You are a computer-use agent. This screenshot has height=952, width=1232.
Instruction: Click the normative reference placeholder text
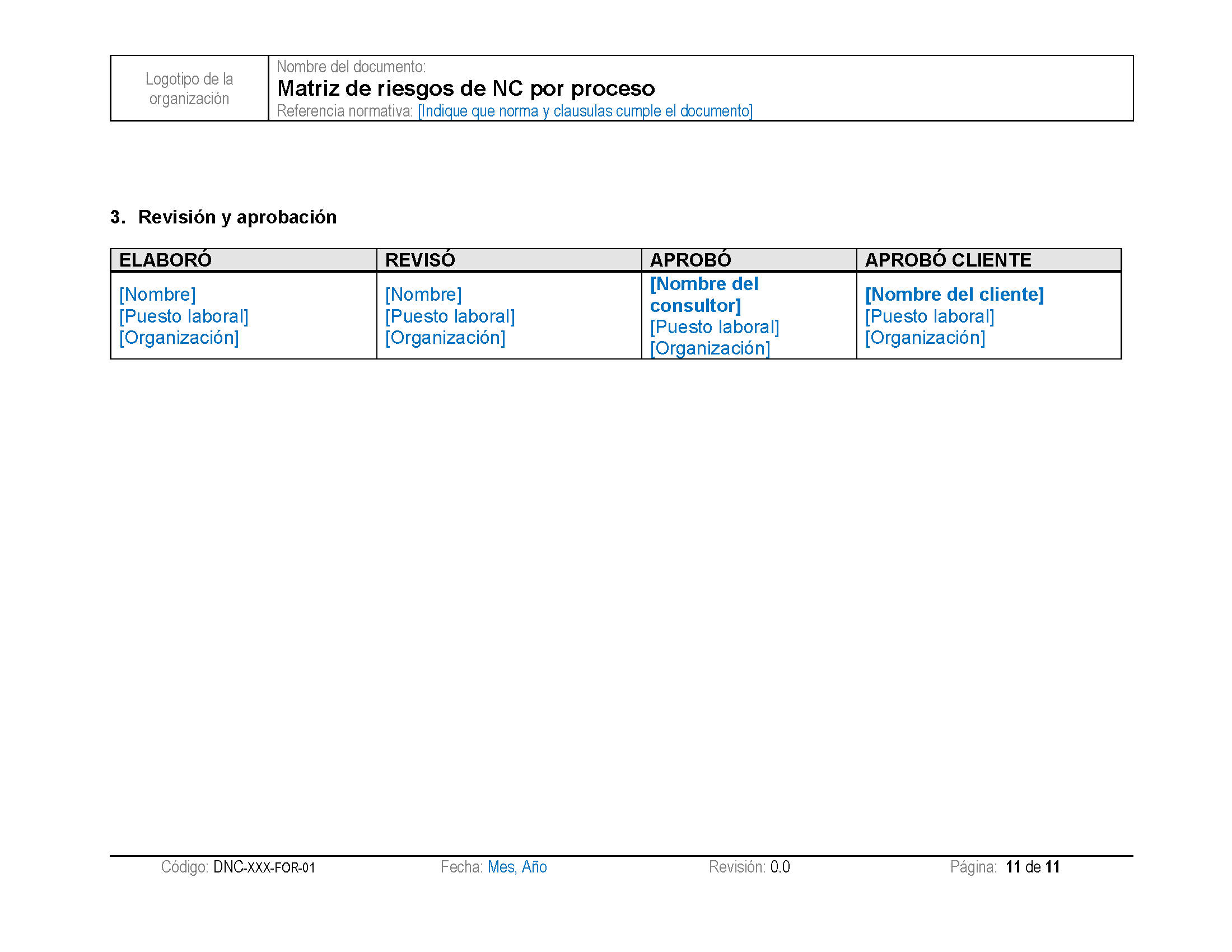[585, 111]
